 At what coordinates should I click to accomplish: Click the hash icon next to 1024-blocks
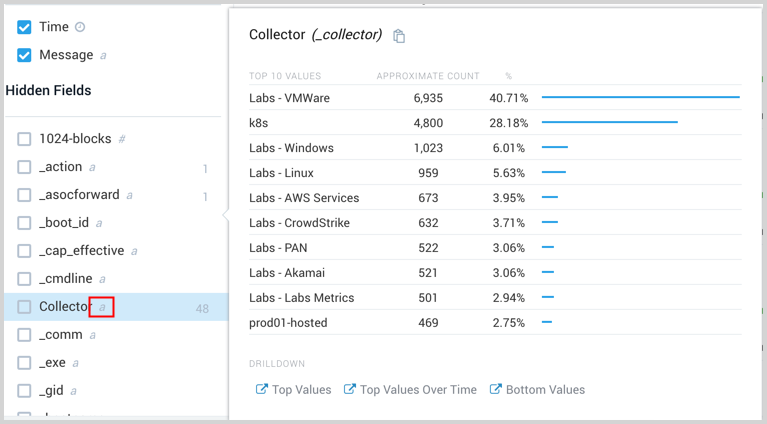(122, 139)
